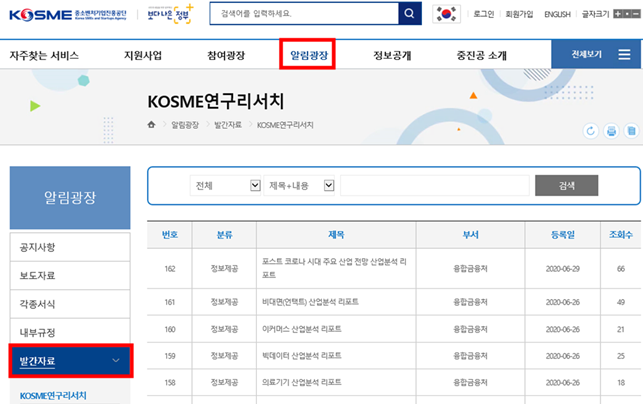Open the 전체 category dropdown

pyautogui.click(x=227, y=185)
